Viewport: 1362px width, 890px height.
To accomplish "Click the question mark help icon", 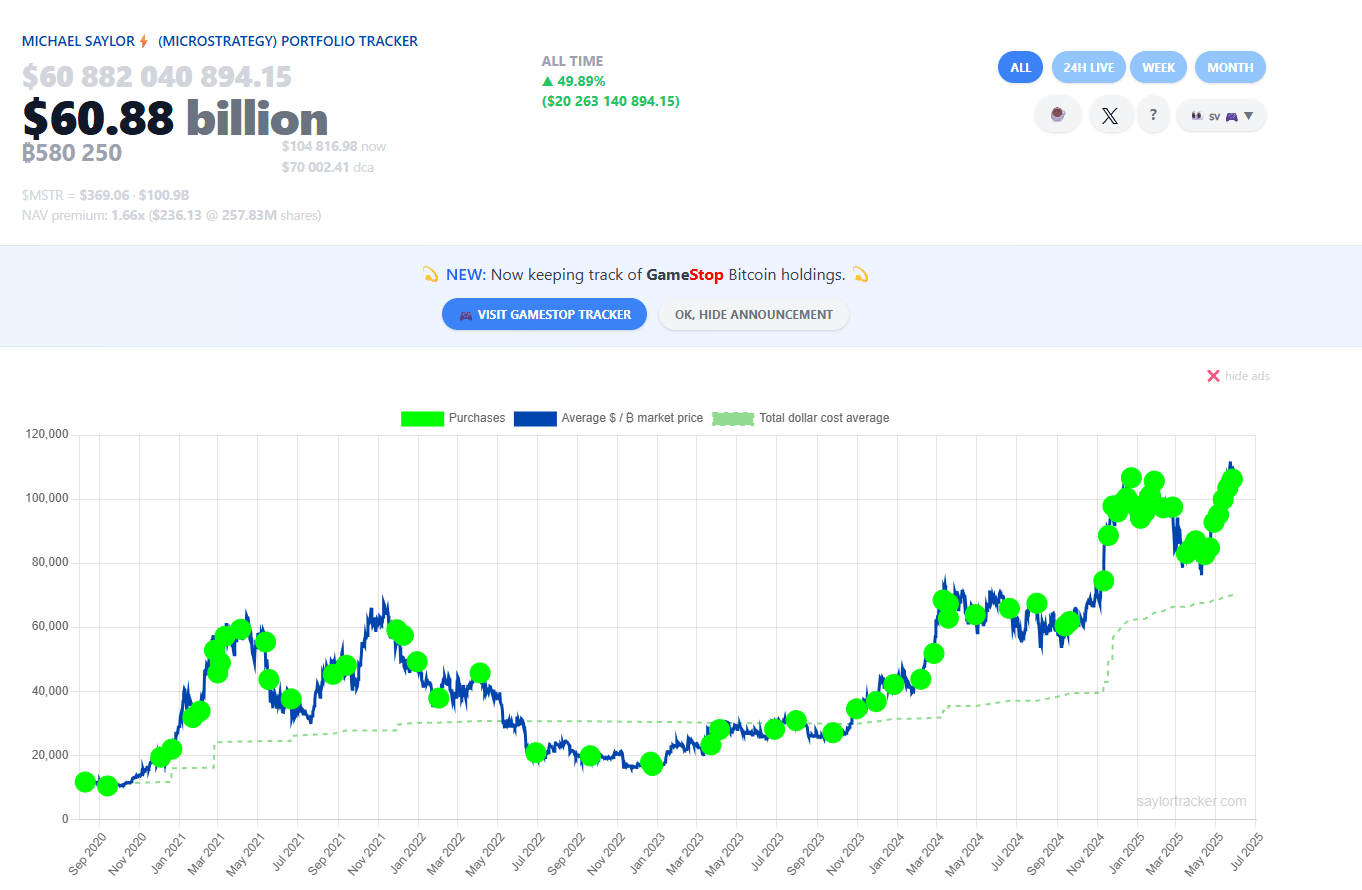I will (x=1153, y=115).
